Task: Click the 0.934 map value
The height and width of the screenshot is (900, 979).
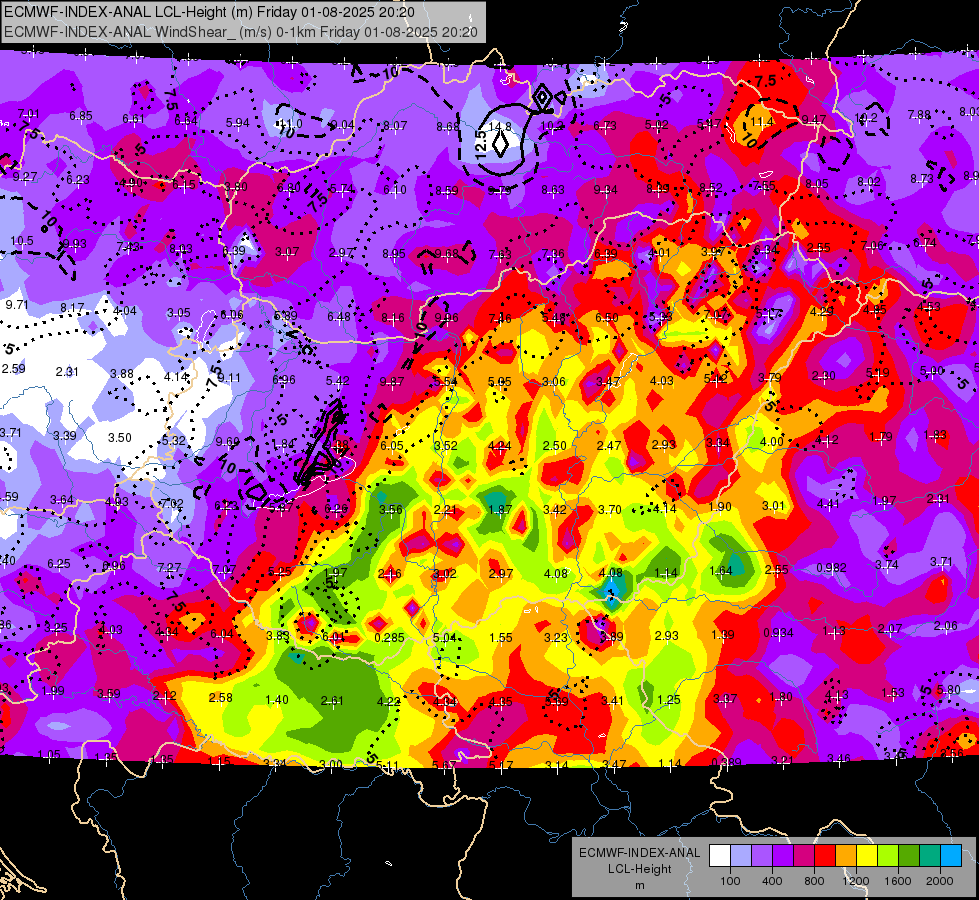Action: (777, 633)
